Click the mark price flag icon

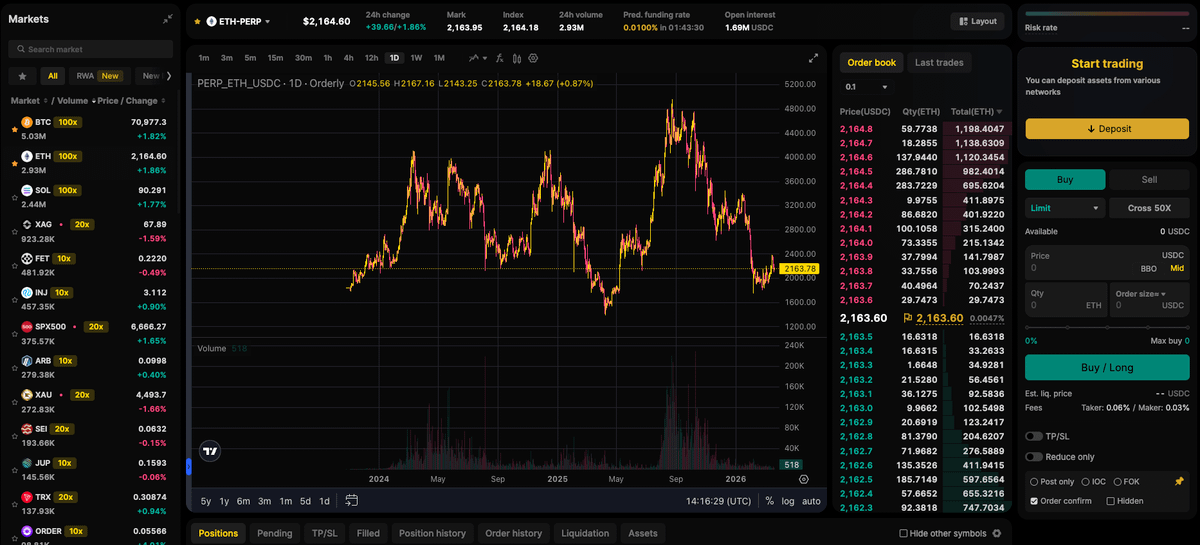tap(908, 318)
